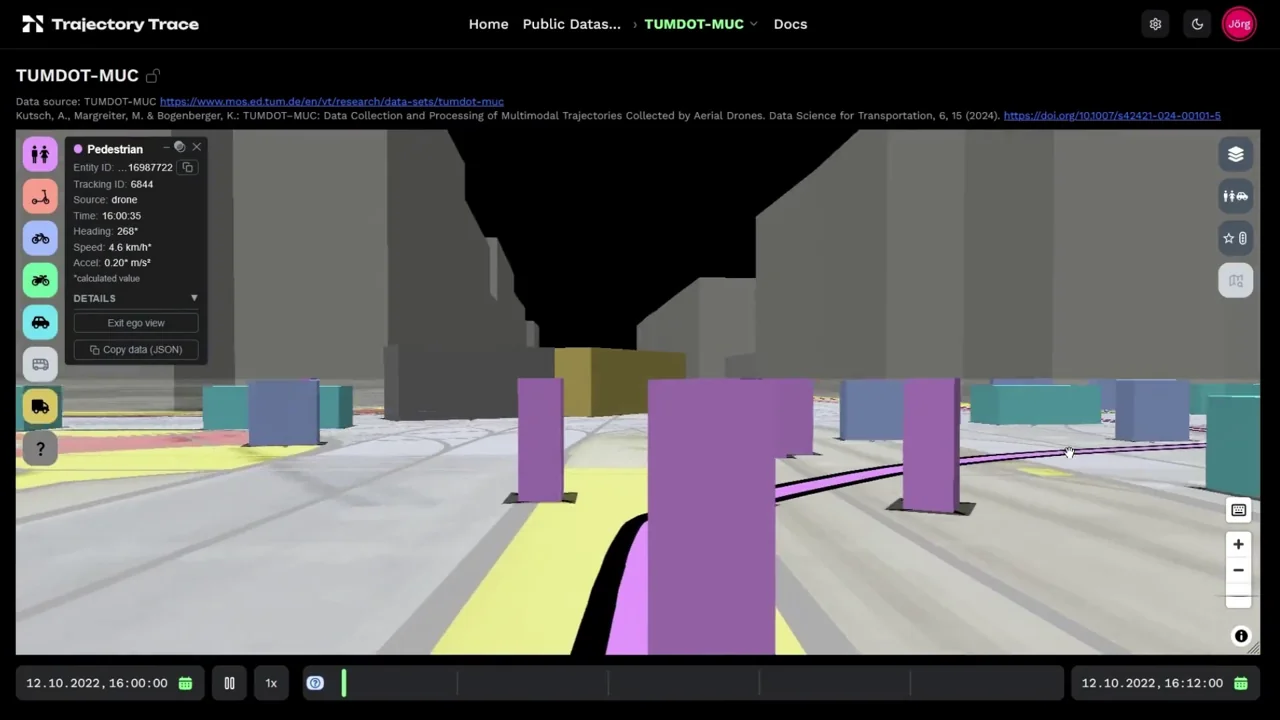The width and height of the screenshot is (1280, 720).
Task: Click the timeline help question icon
Action: click(315, 683)
